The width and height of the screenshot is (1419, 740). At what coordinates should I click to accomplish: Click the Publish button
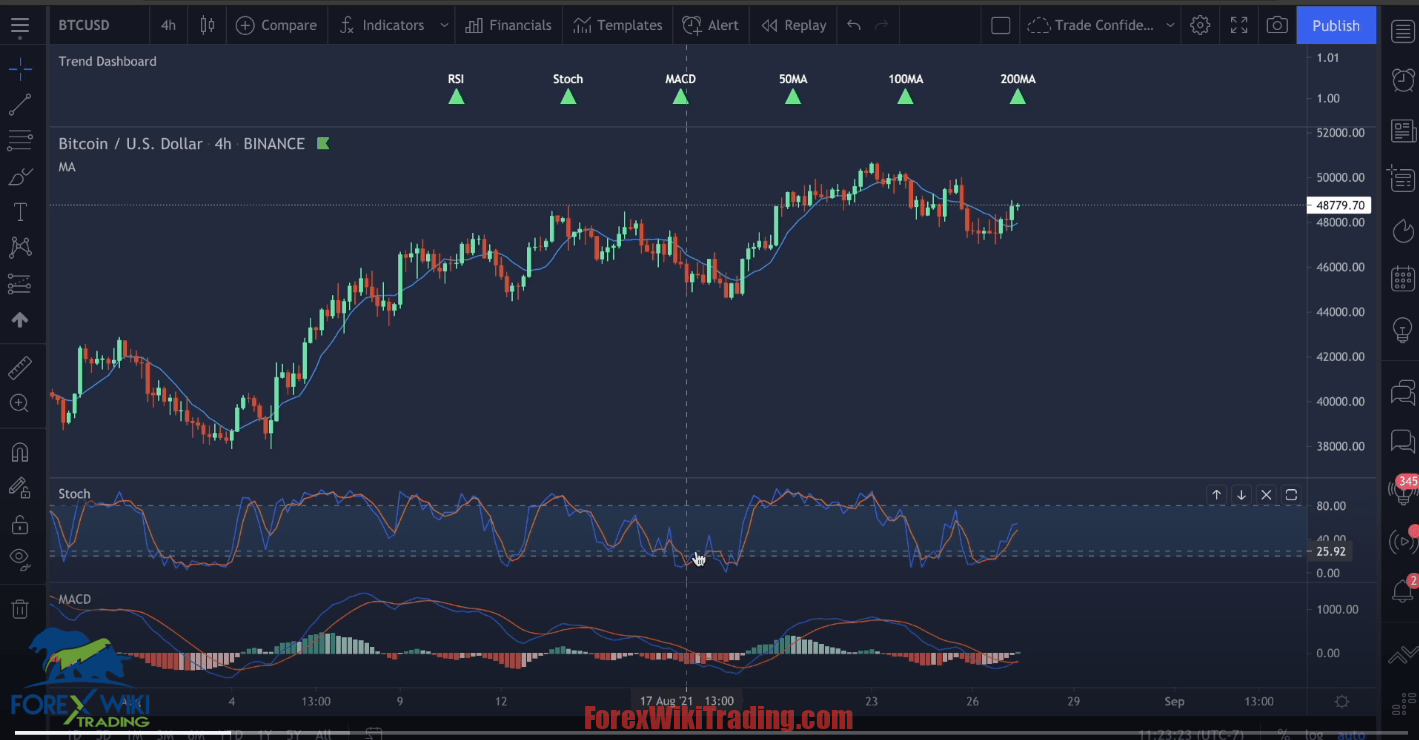1336,25
